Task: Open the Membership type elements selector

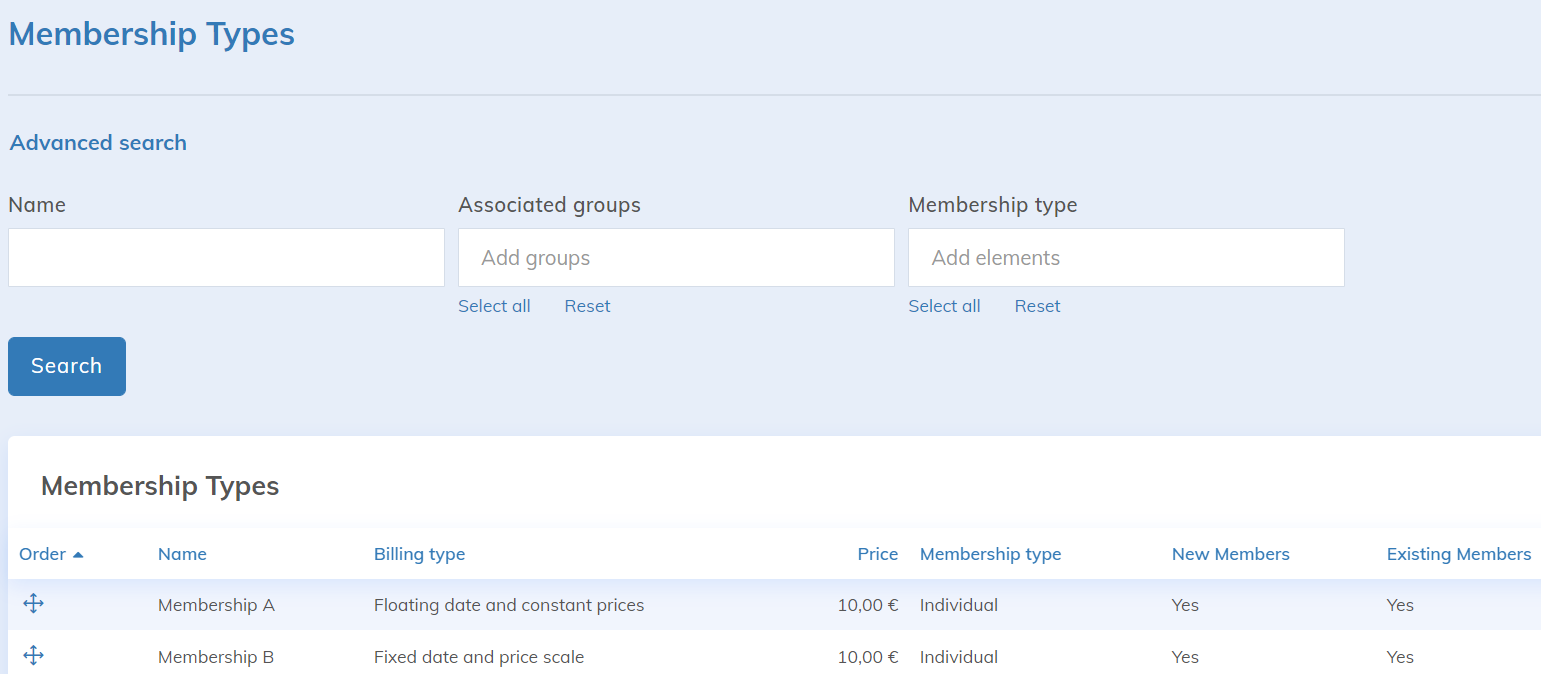Action: [1126, 258]
